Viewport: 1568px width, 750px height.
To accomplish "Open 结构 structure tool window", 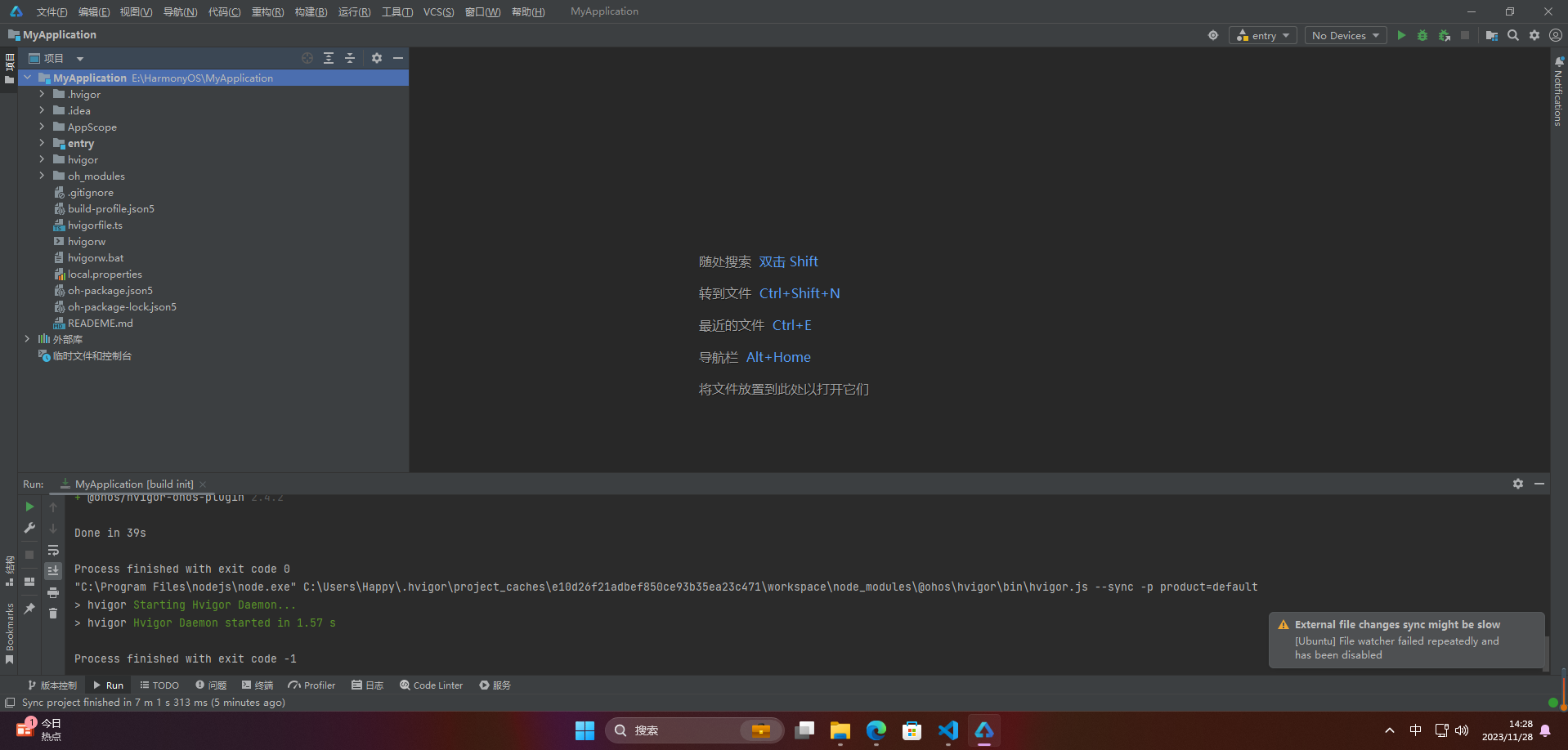I will point(9,570).
